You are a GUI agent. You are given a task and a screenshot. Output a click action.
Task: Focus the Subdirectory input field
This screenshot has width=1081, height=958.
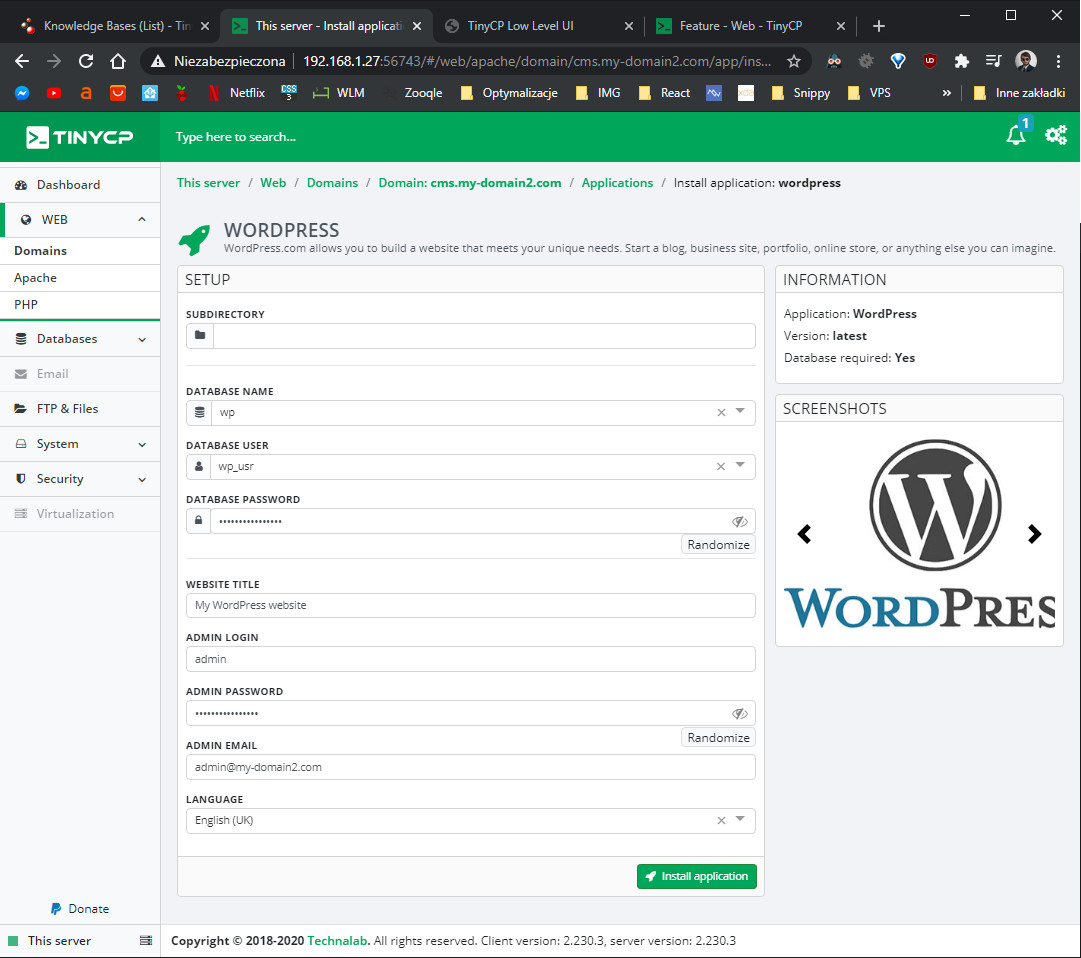[484, 336]
